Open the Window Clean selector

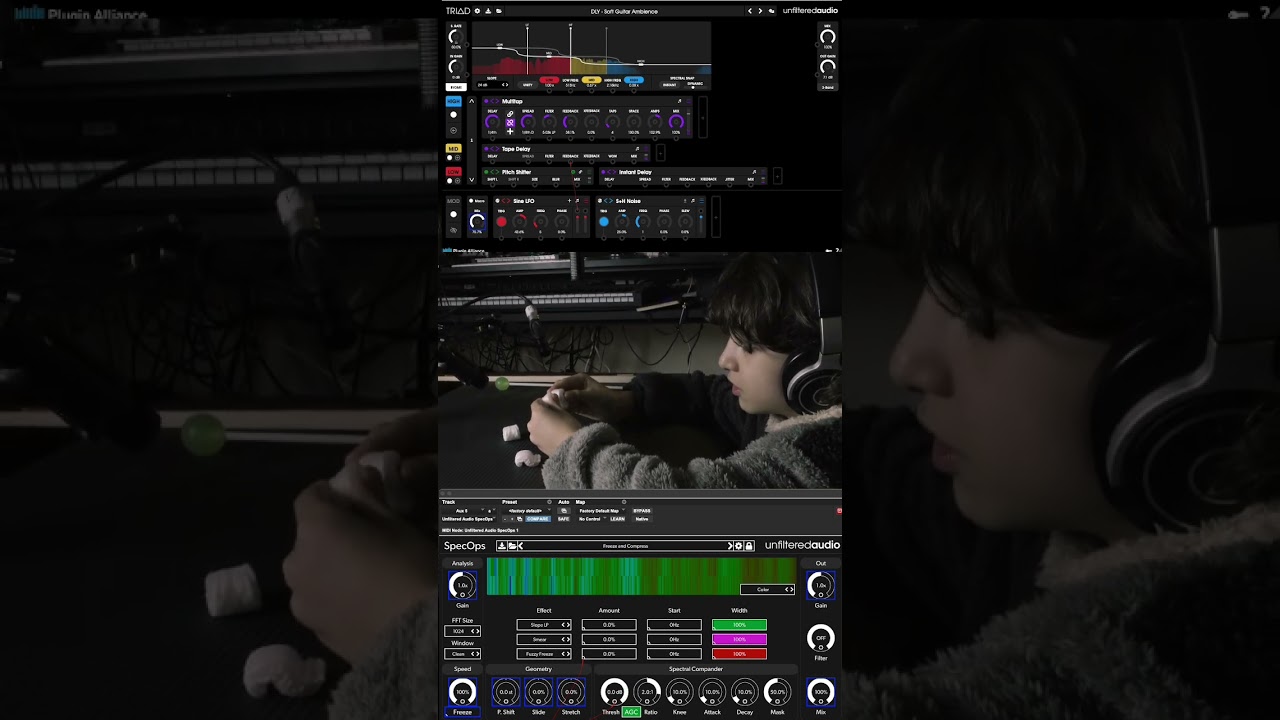462,654
